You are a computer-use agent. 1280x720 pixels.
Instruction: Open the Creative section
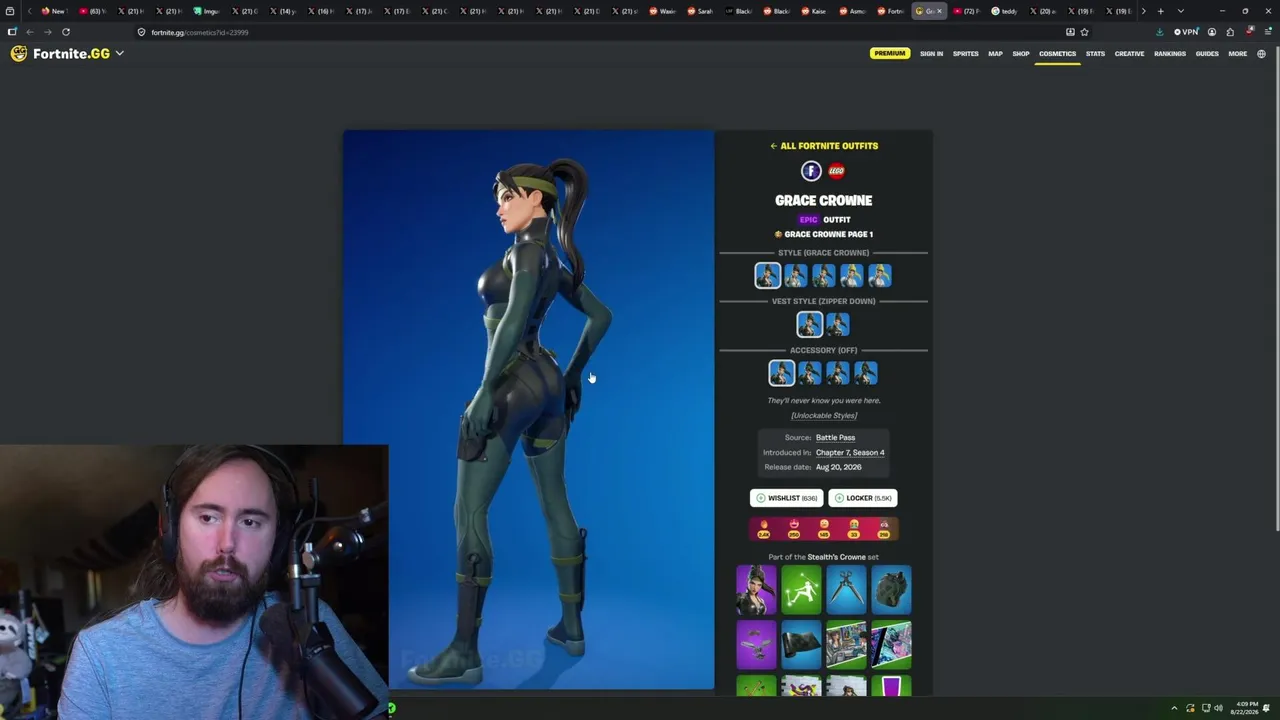pos(1129,54)
